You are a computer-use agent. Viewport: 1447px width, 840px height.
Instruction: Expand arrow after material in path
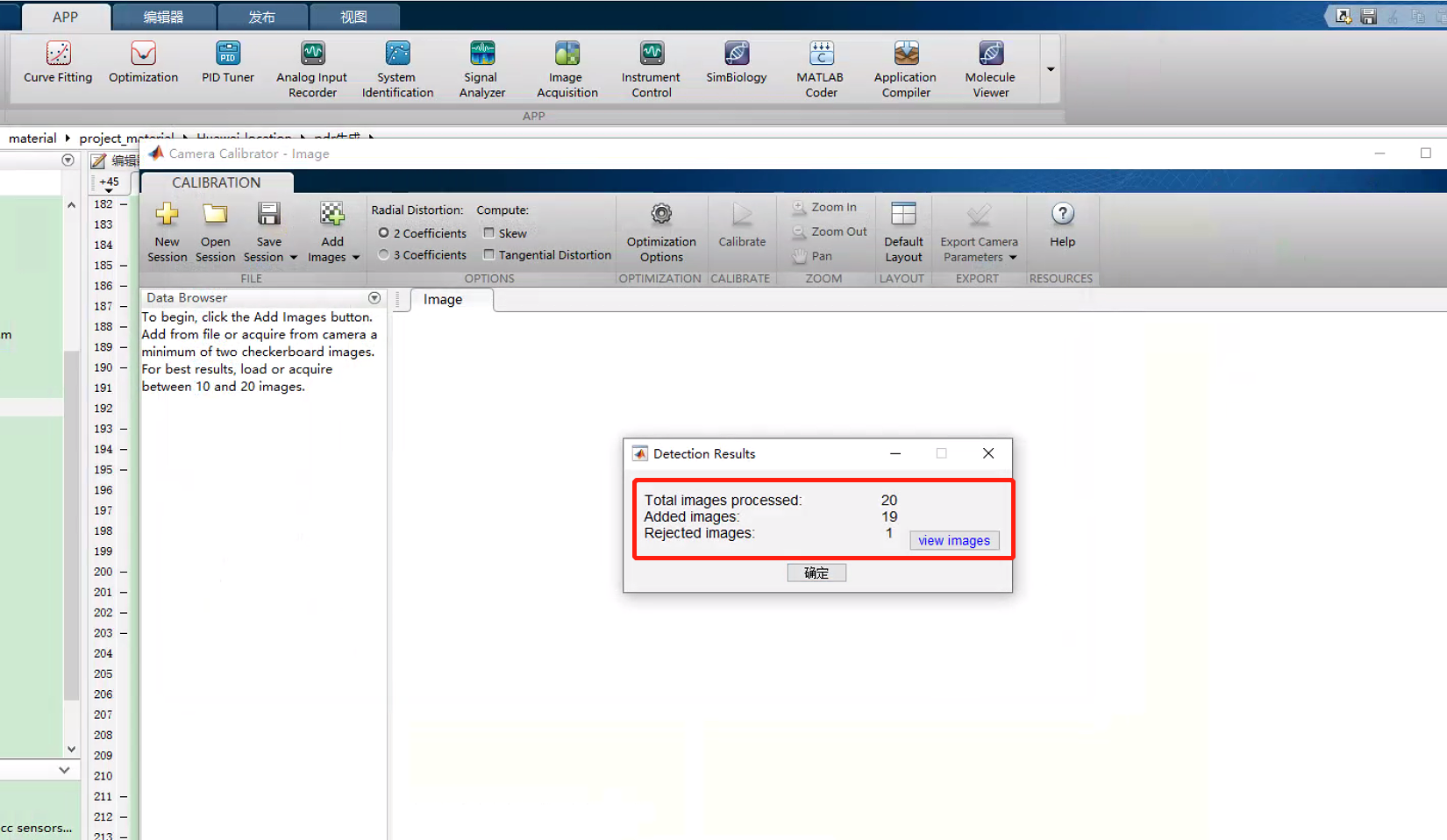click(x=68, y=139)
